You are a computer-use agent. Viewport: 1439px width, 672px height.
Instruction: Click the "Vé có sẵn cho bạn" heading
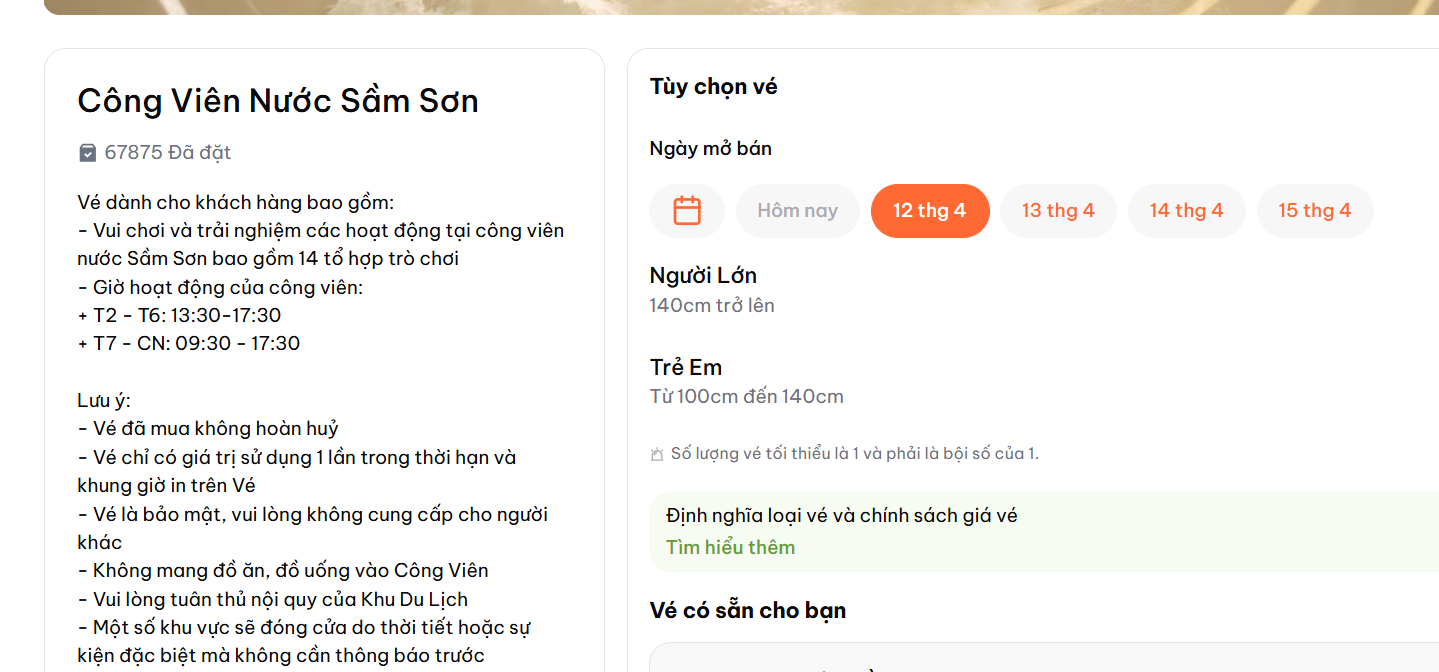(749, 609)
